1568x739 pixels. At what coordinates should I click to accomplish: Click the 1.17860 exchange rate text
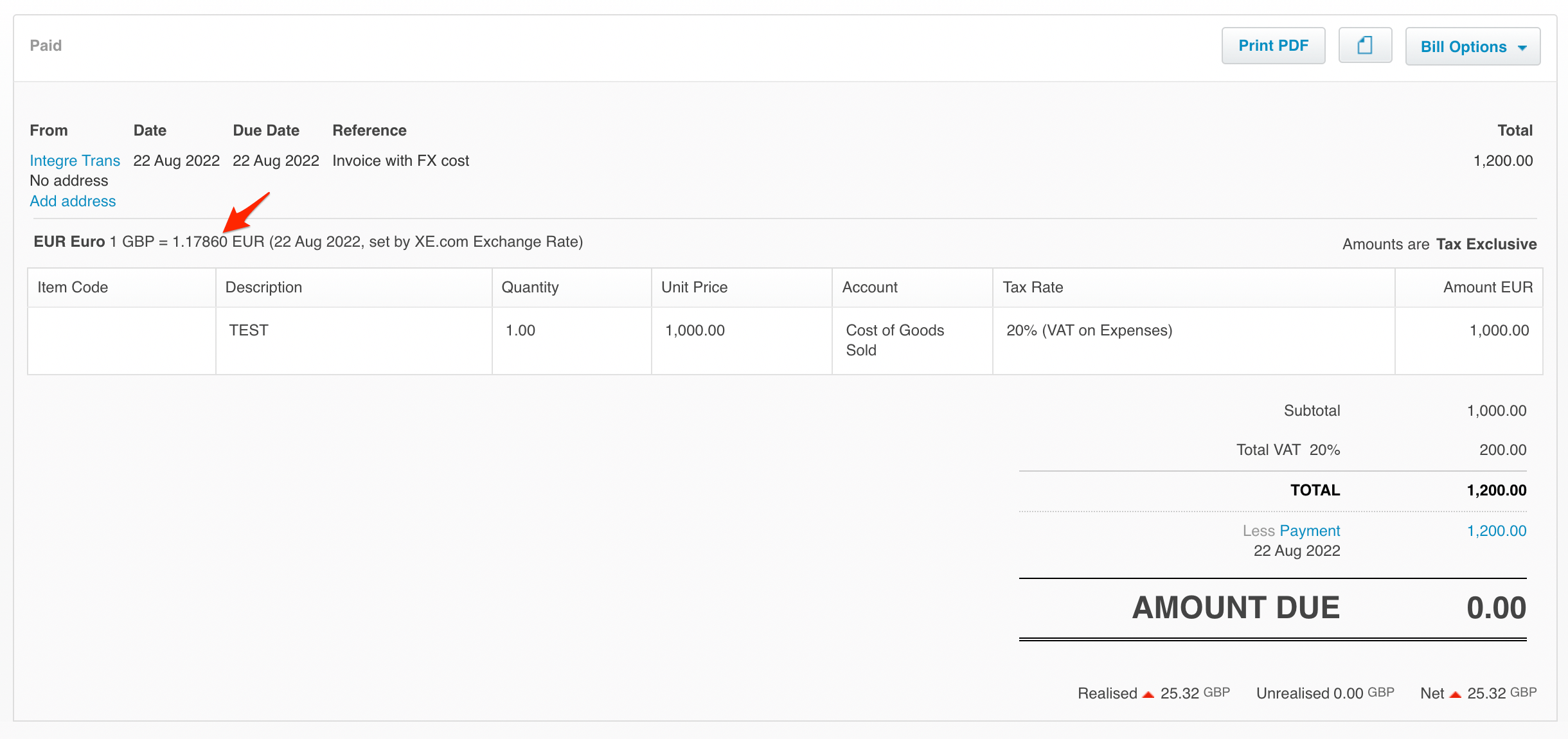click(200, 242)
